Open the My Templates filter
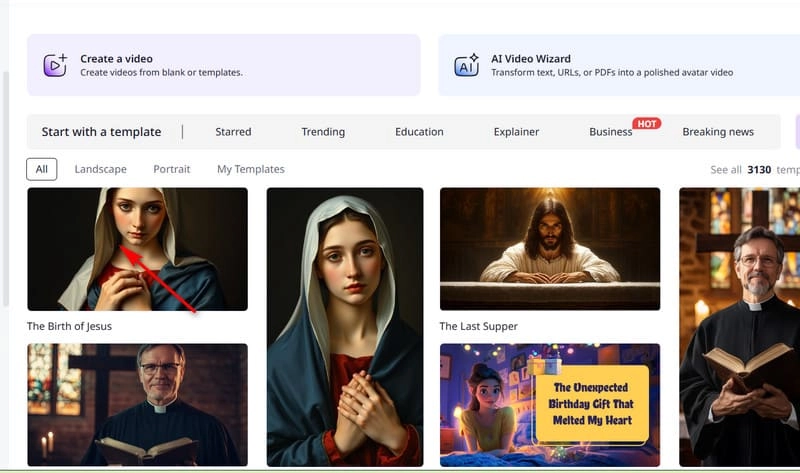This screenshot has height=473, width=800. 251,169
